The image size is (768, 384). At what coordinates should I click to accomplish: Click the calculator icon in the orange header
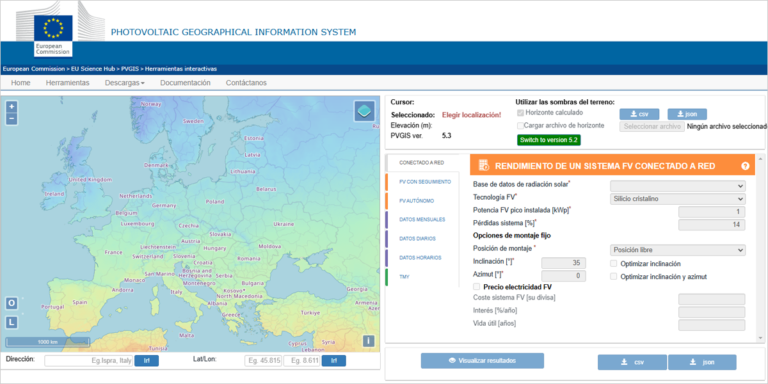click(483, 166)
